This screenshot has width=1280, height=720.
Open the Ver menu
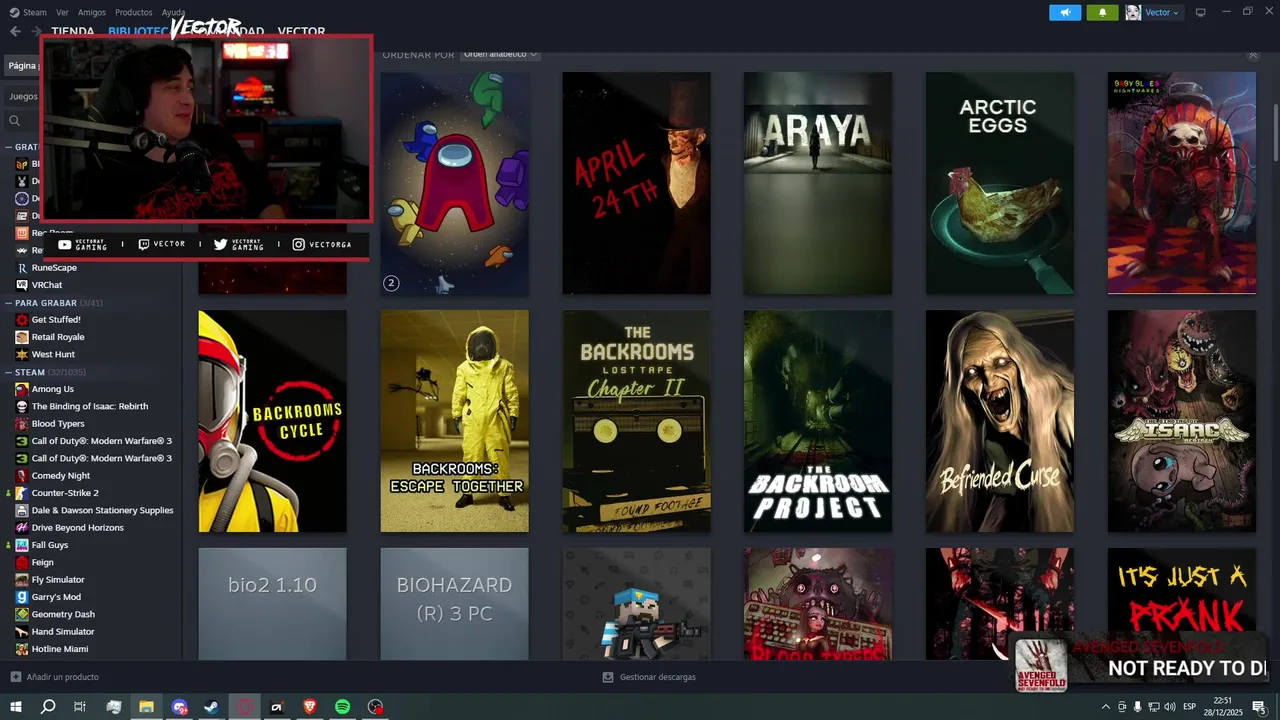point(62,12)
